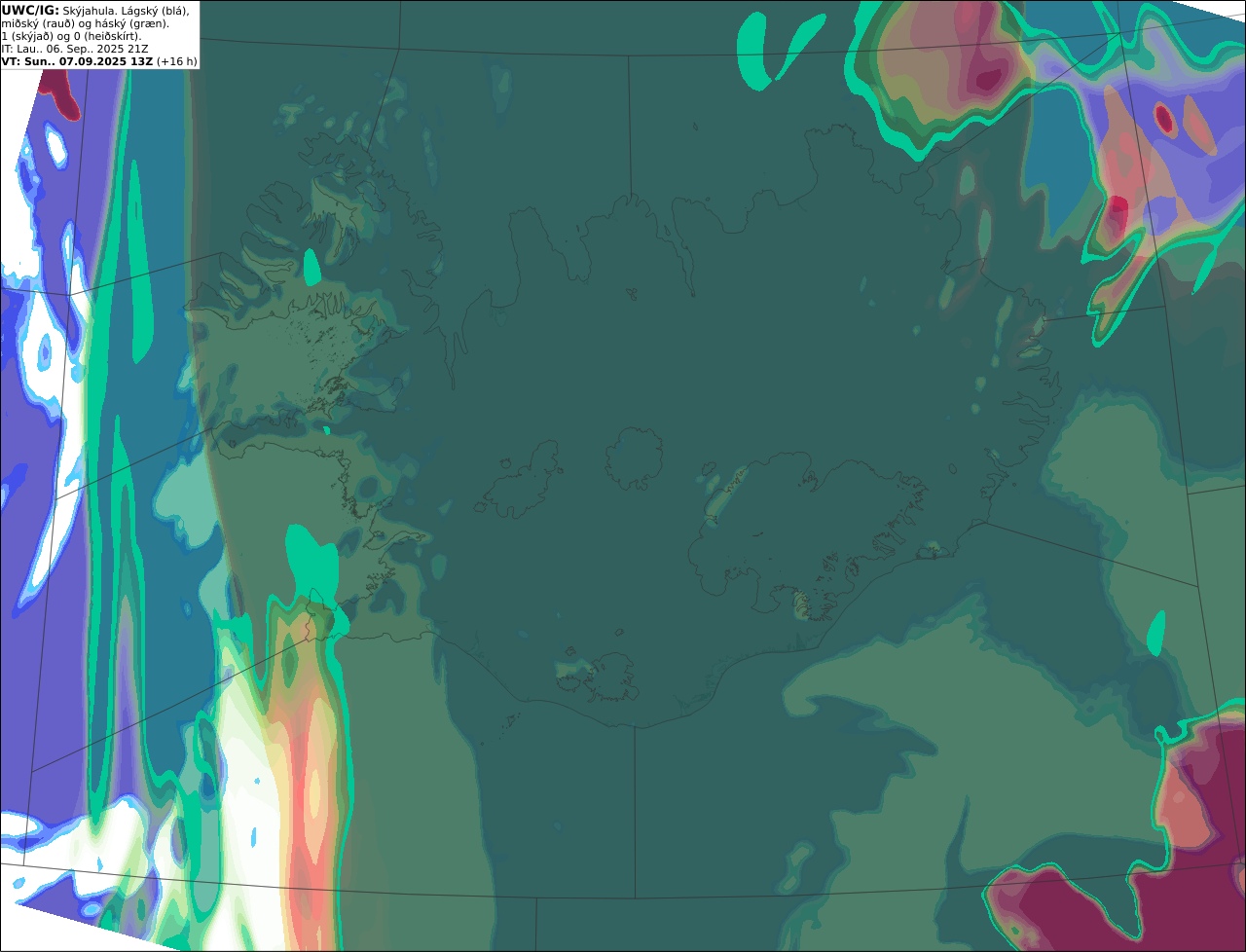1246x952 pixels.
Task: Click the "0 (heiðskírt)." legend text
Action: pyautogui.click(x=108, y=37)
